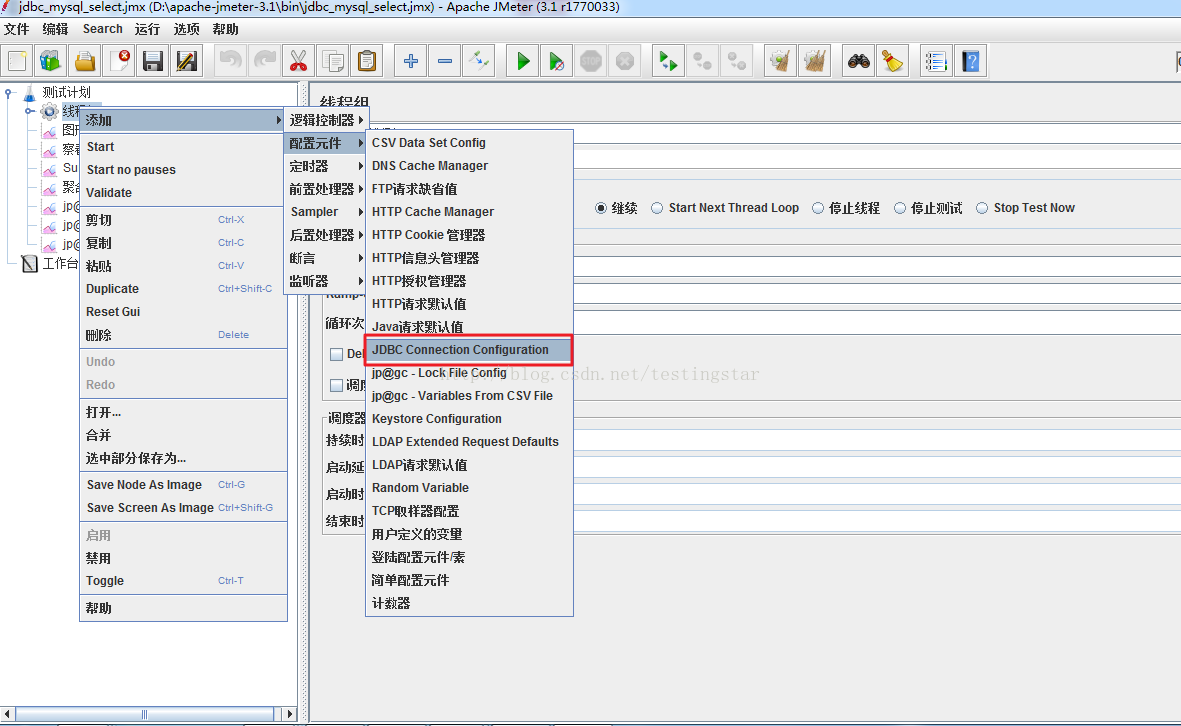Expand the 监听器 submenu
This screenshot has width=1181, height=726.
pos(325,281)
